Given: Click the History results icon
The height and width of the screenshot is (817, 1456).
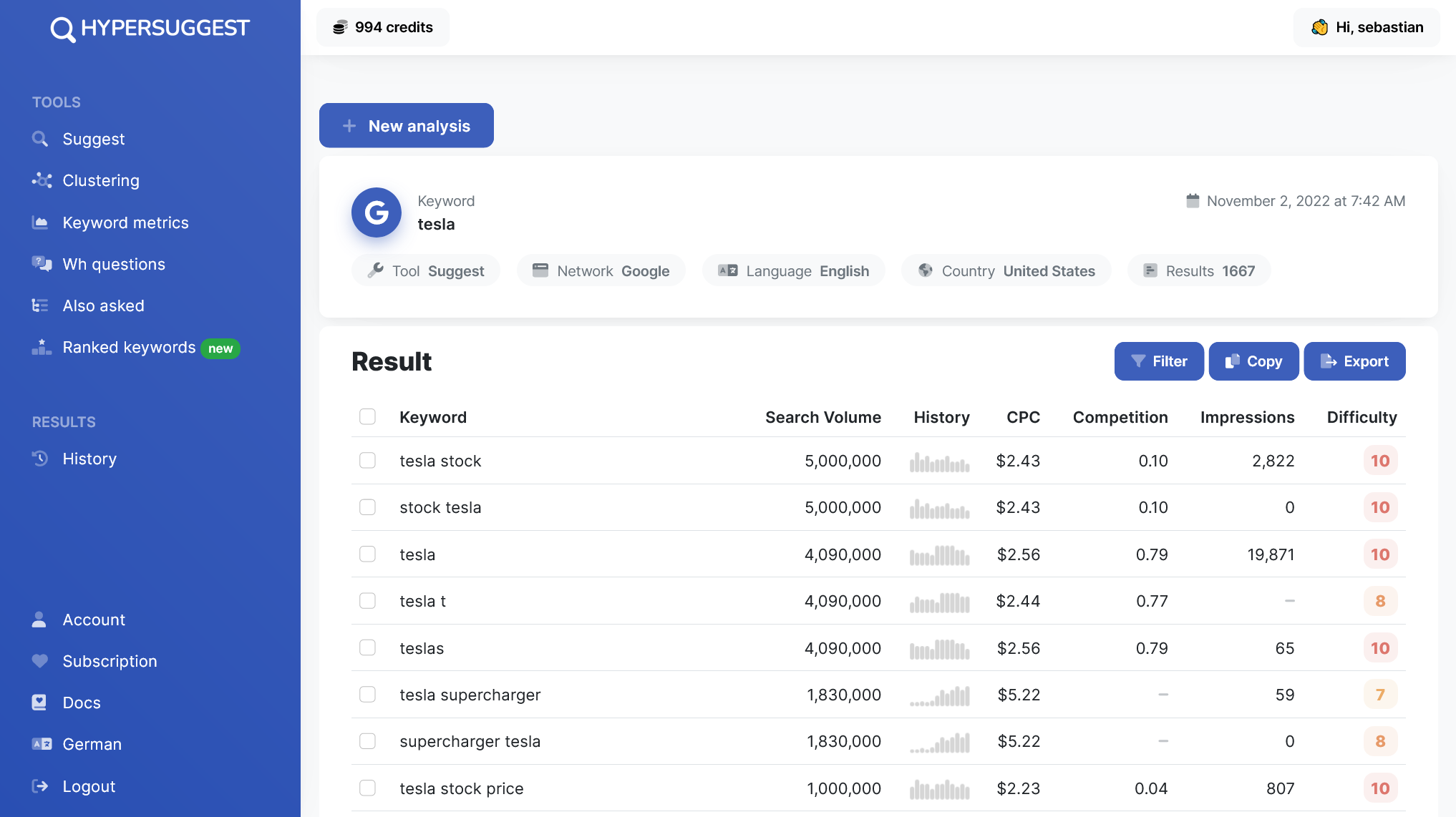Looking at the screenshot, I should 41,458.
